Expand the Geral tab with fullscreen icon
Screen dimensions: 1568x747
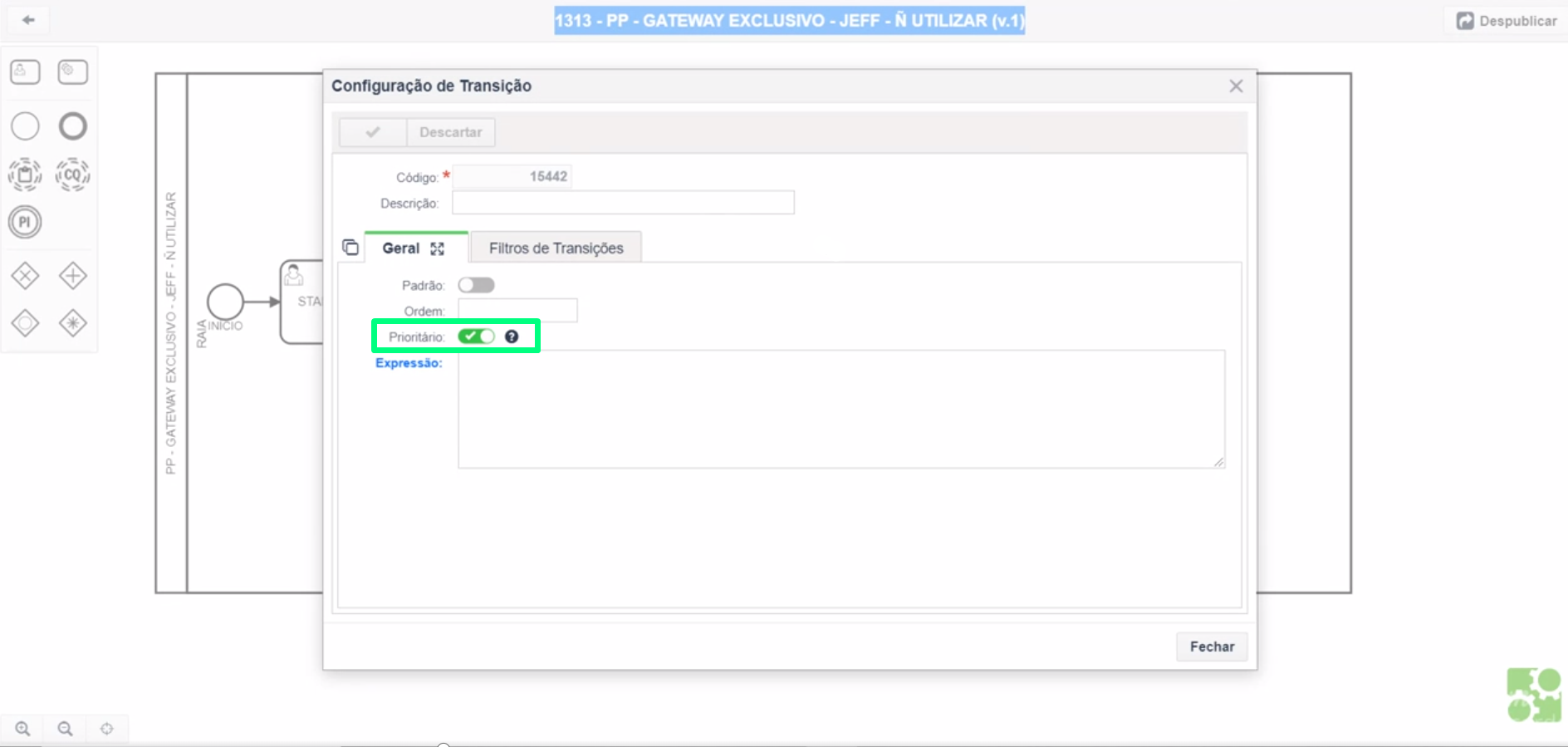pyautogui.click(x=438, y=248)
